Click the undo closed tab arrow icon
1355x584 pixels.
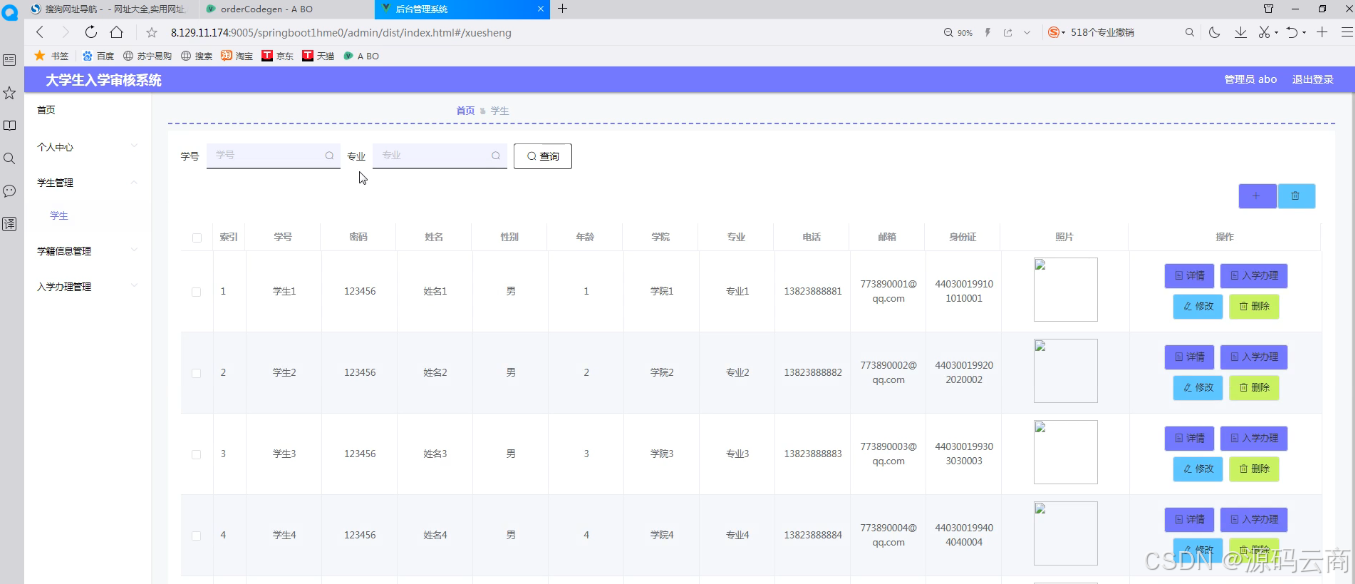pos(1291,32)
